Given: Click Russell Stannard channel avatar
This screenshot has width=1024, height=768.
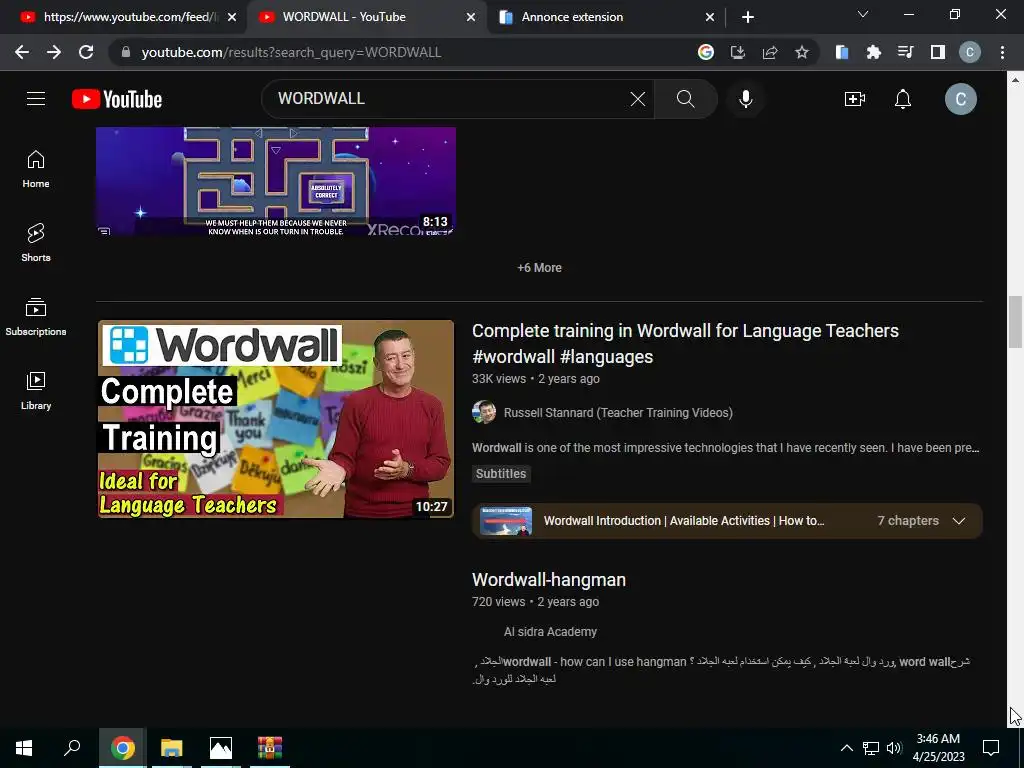Looking at the screenshot, I should tap(484, 412).
